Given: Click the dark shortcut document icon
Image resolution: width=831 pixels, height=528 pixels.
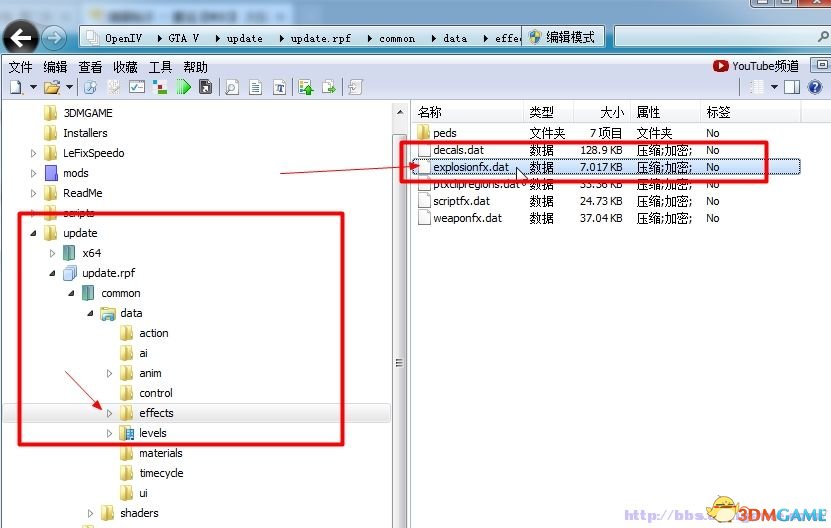Looking at the screenshot, I should click(205, 87).
